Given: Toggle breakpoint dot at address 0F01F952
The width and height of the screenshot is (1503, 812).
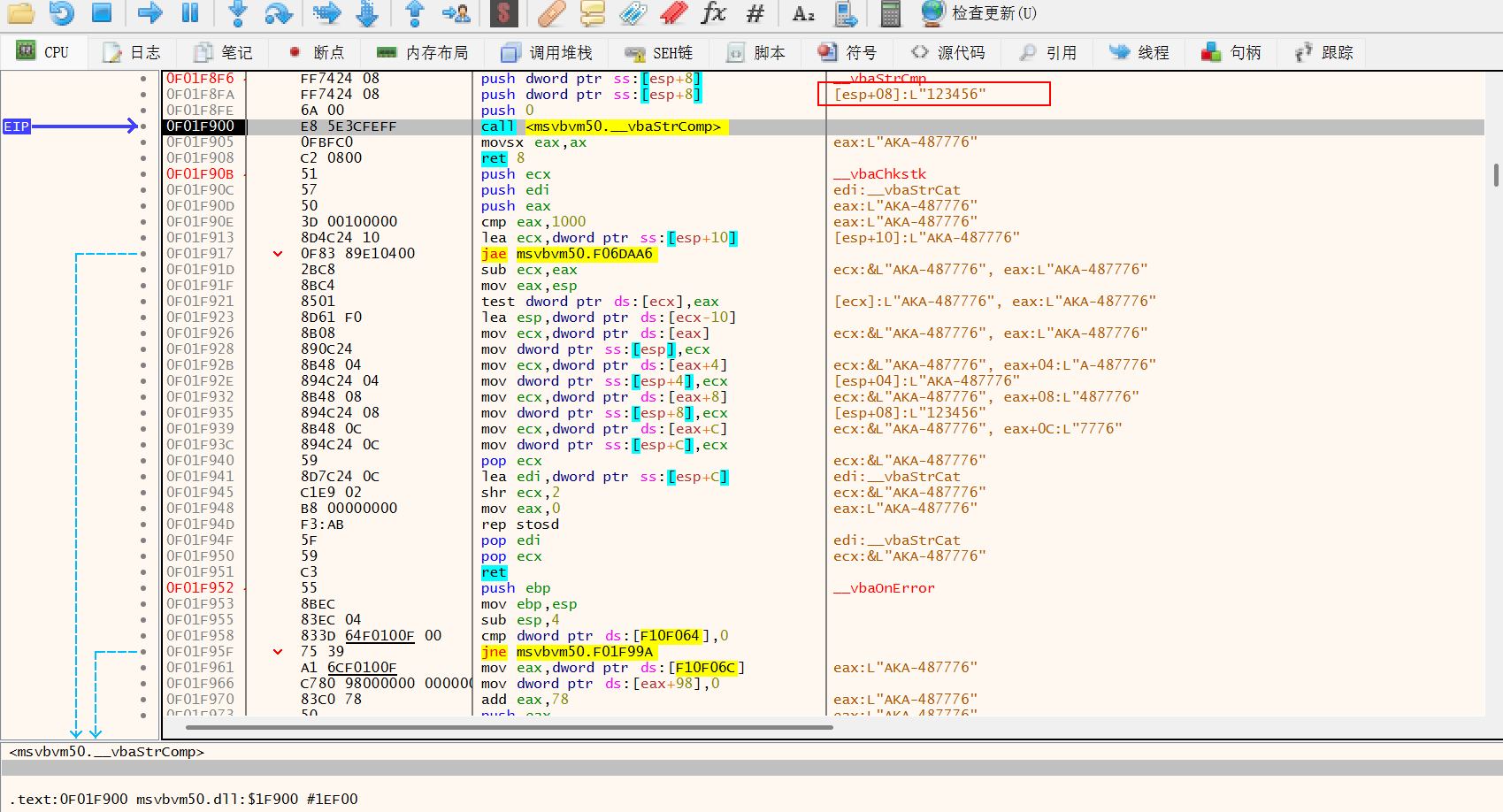Looking at the screenshot, I should [143, 588].
